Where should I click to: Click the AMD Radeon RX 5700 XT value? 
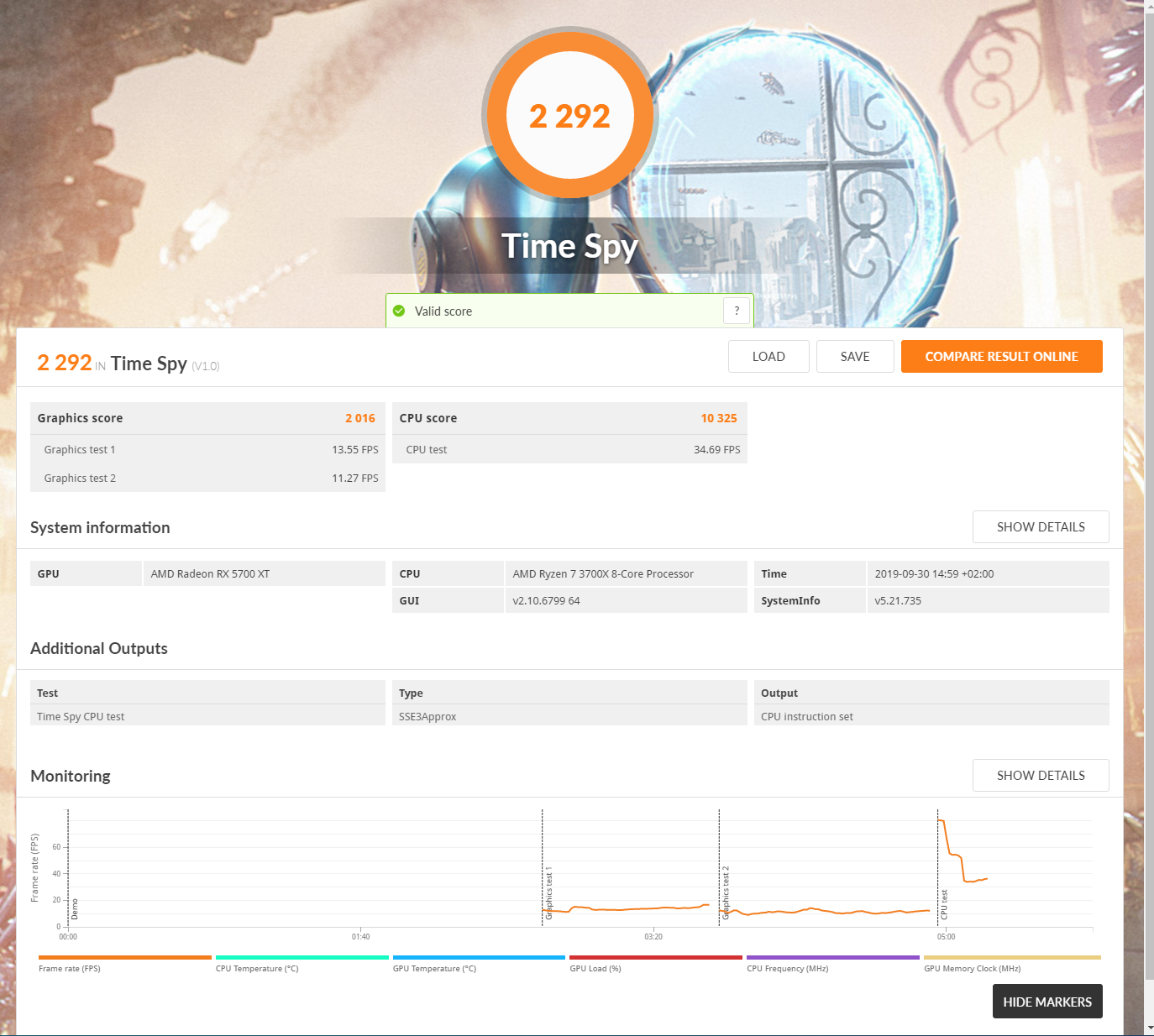[210, 573]
